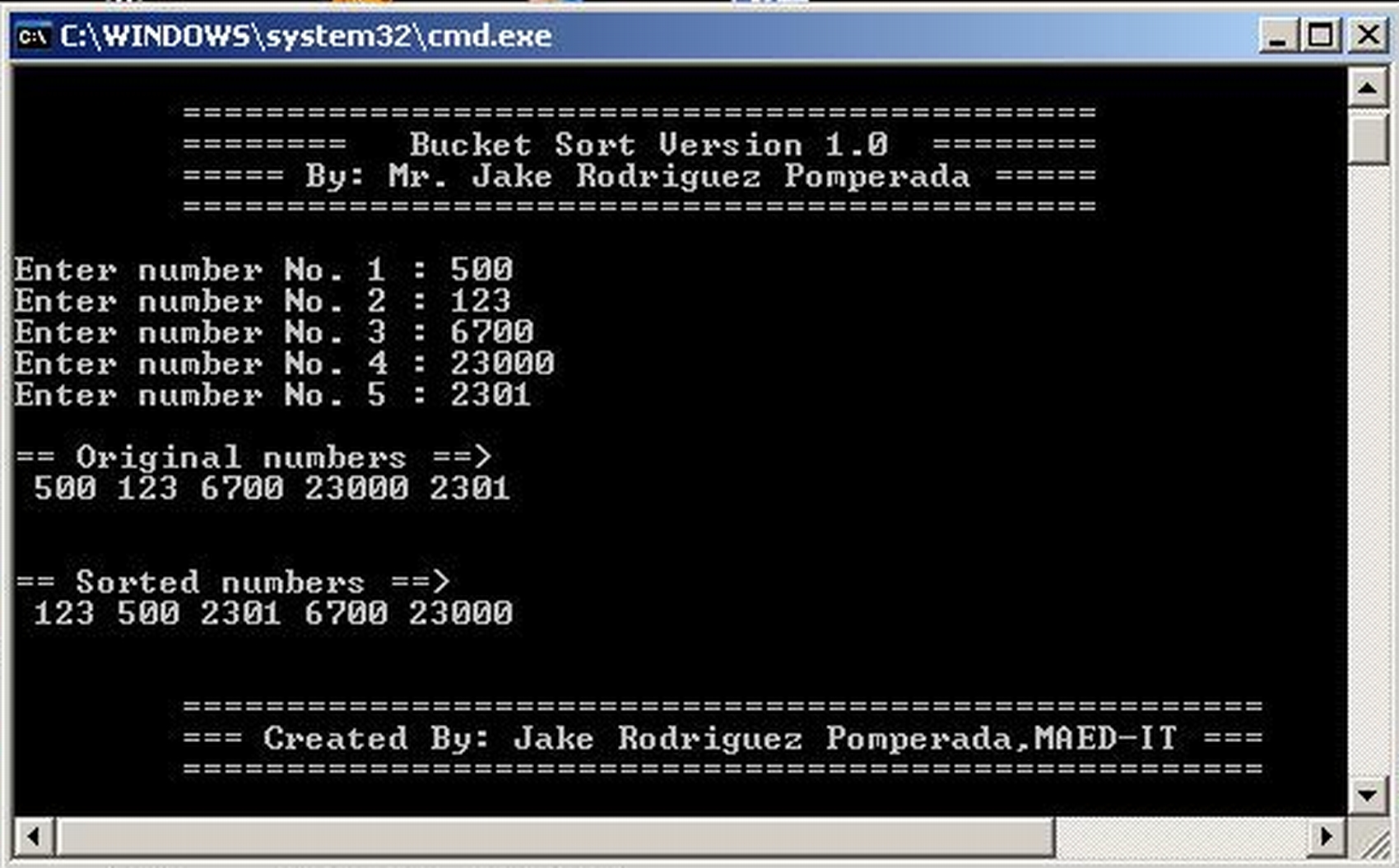Click the maximize window icon
This screenshot has width=1399, height=868.
(x=1320, y=36)
